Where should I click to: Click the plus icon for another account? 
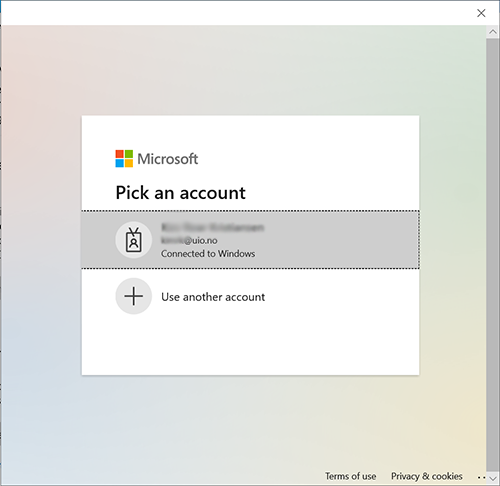tap(134, 296)
